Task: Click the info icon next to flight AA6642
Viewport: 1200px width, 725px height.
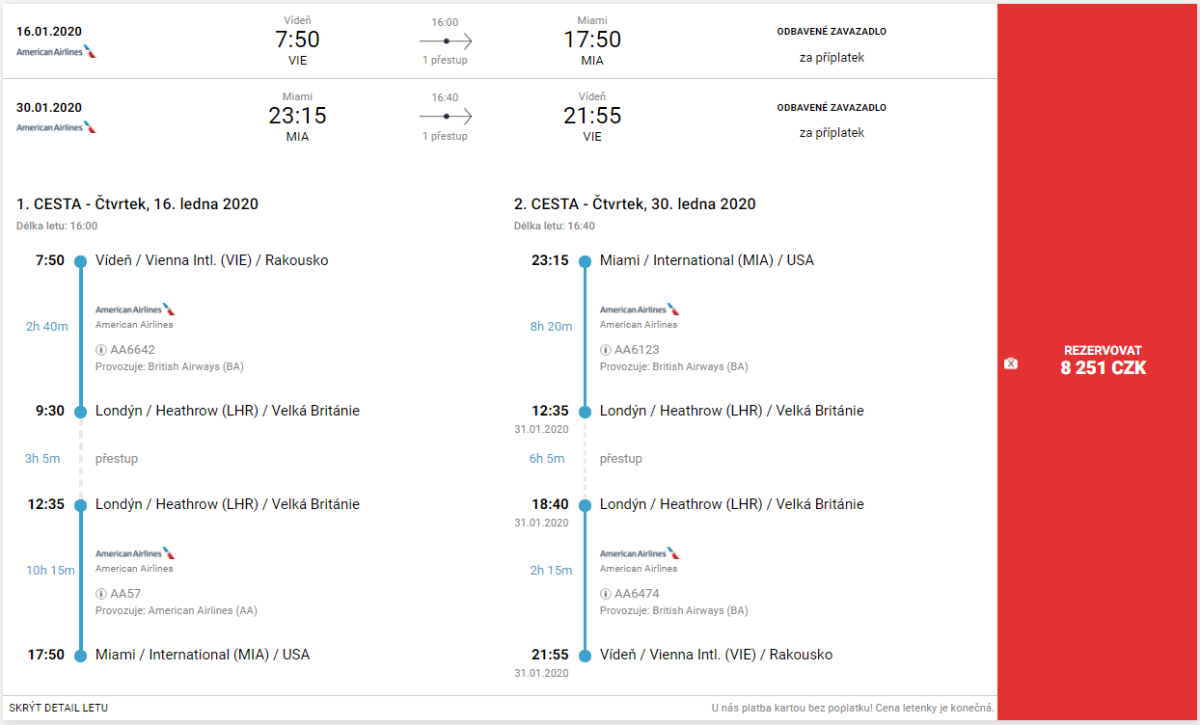Action: tap(101, 350)
